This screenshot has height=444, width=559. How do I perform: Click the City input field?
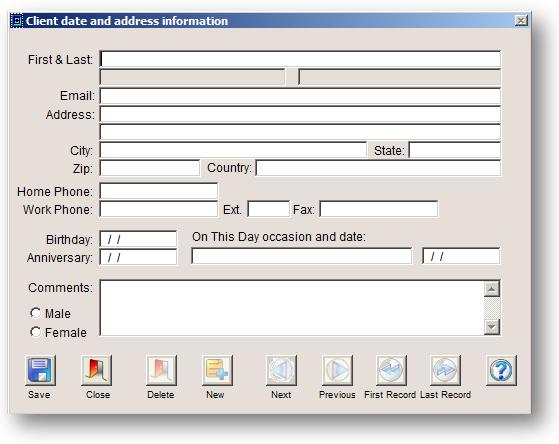pyautogui.click(x=233, y=150)
